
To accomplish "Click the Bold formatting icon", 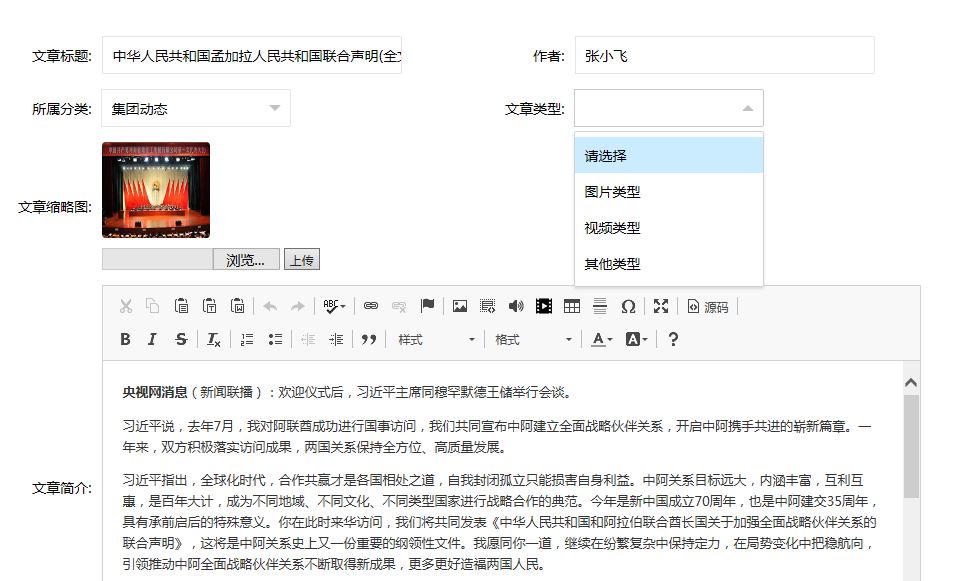I will point(125,340).
